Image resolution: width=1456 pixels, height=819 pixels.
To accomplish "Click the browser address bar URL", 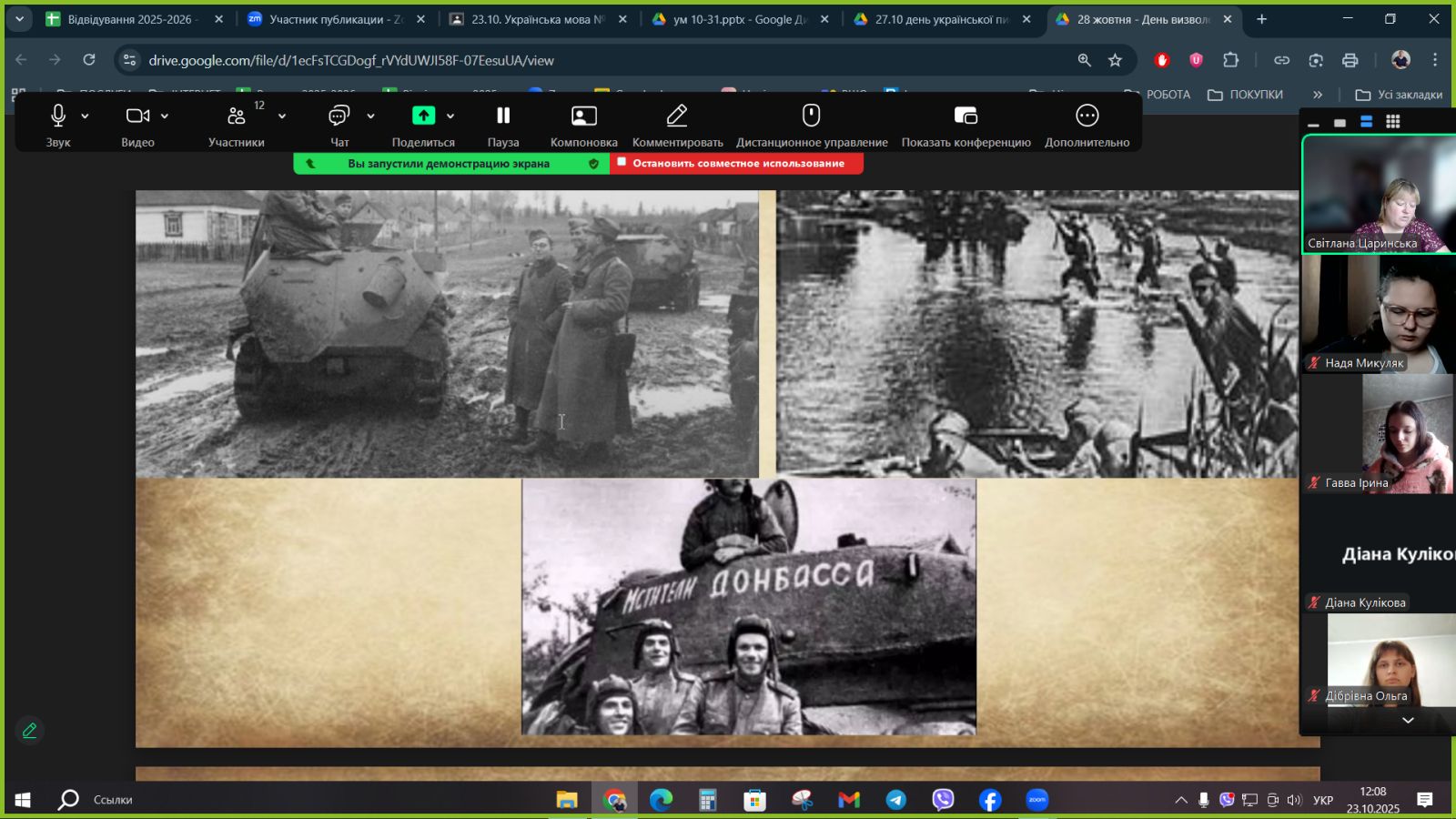I will click(351, 60).
